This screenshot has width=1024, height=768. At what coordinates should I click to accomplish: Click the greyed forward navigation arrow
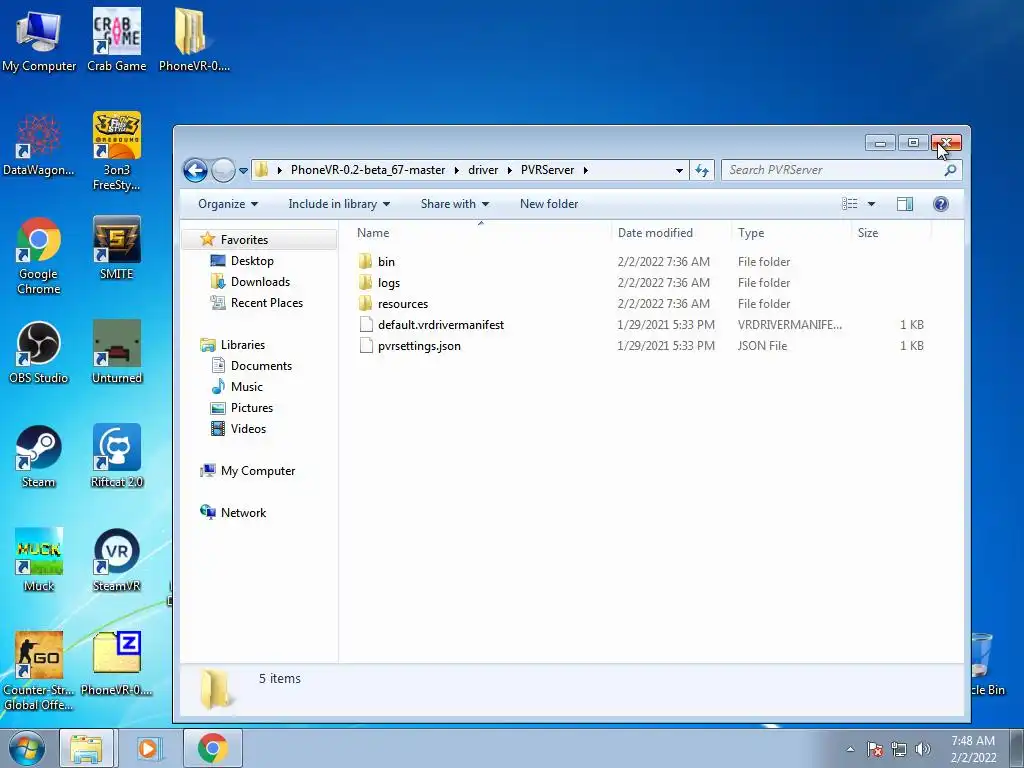pos(223,170)
